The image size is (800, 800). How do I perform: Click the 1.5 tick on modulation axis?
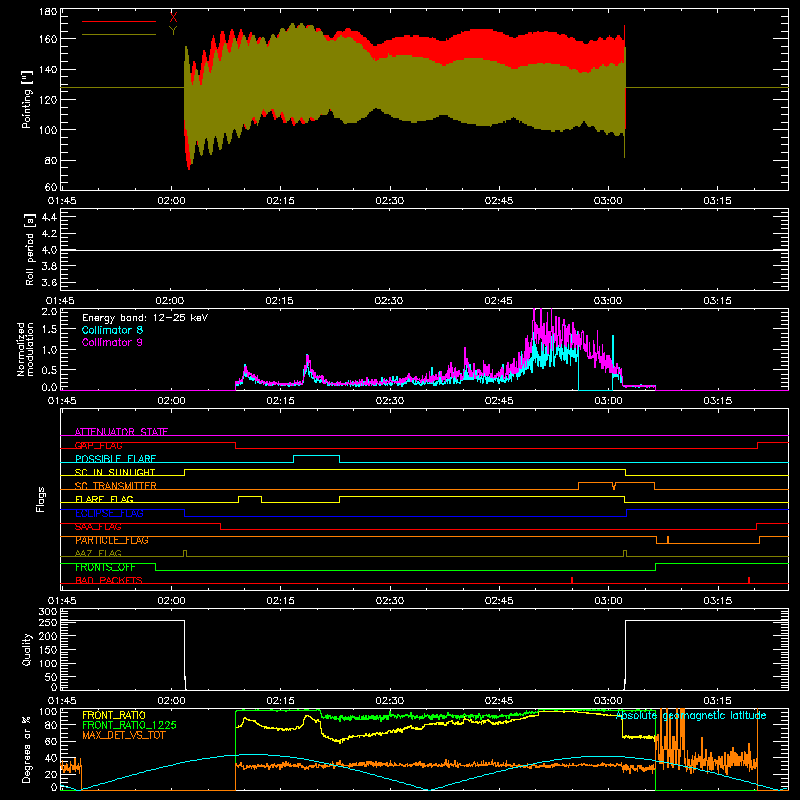click(x=49, y=330)
